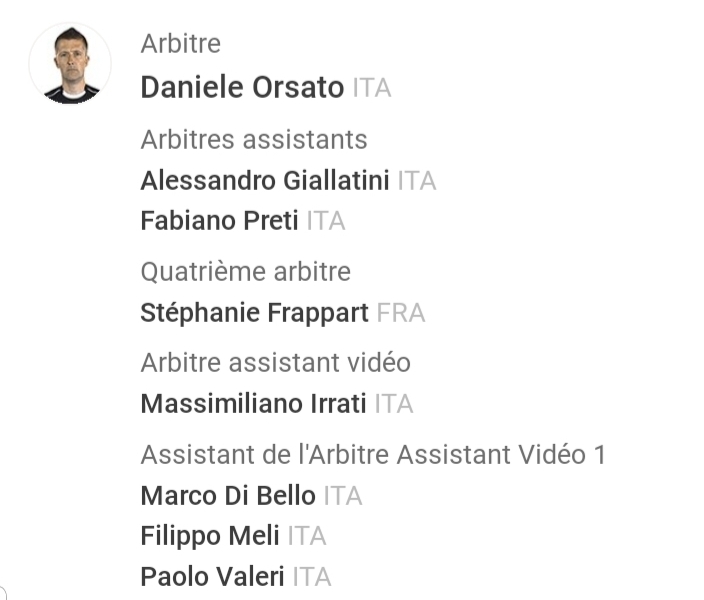This screenshot has width=704, height=600.
Task: Click the "Arbitre assistant vidéo" heading
Action: coord(275,362)
